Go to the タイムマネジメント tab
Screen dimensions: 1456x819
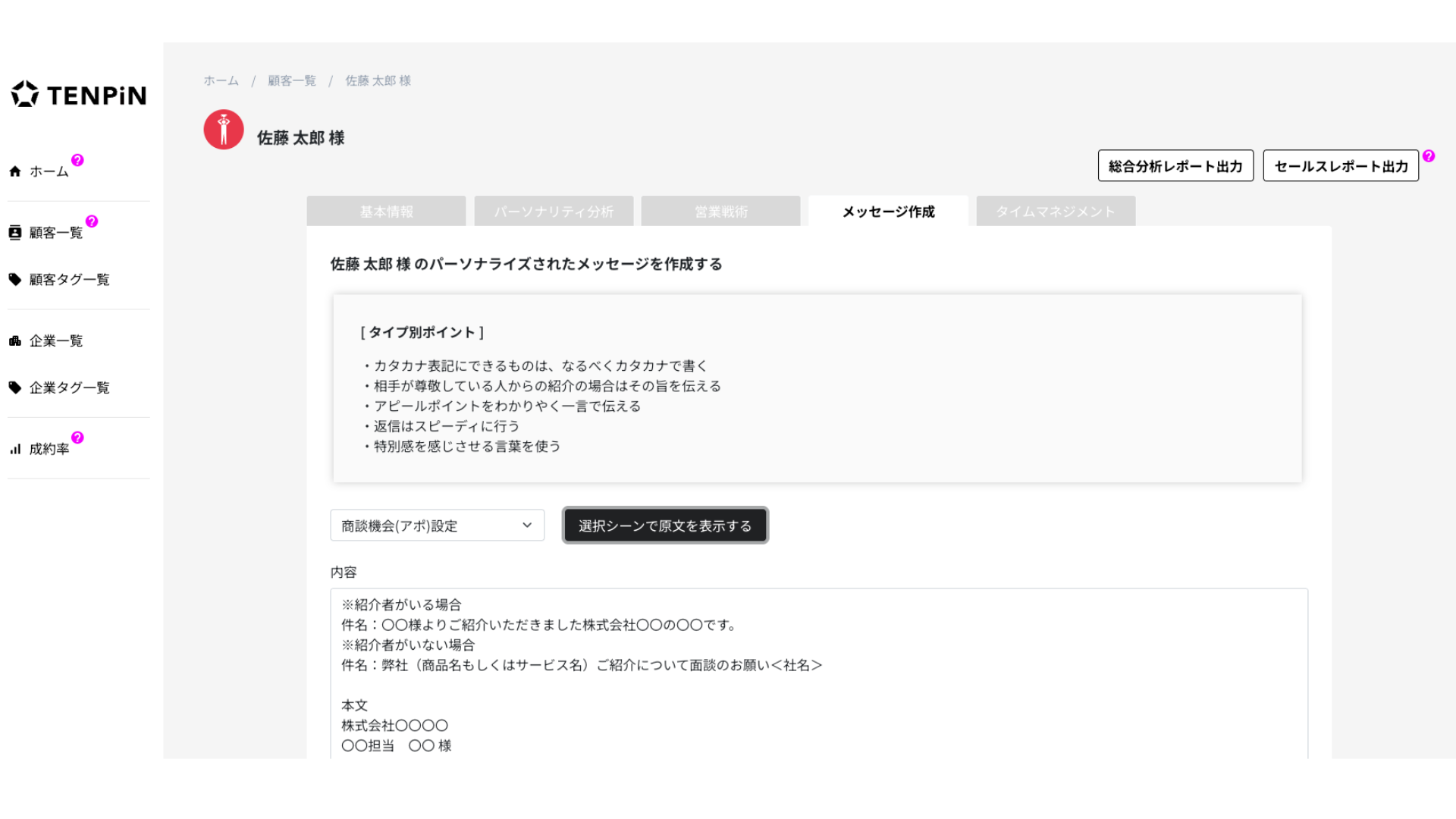coord(1055,212)
